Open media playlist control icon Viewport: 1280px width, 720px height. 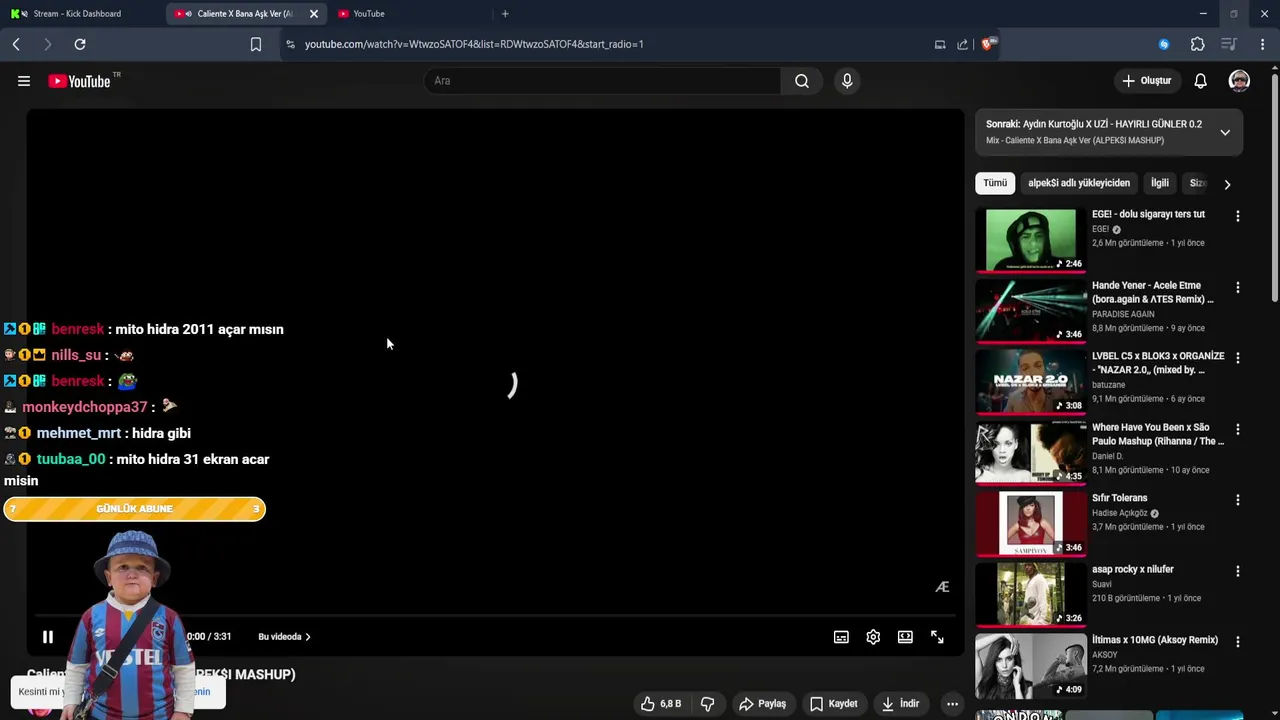point(1230,44)
